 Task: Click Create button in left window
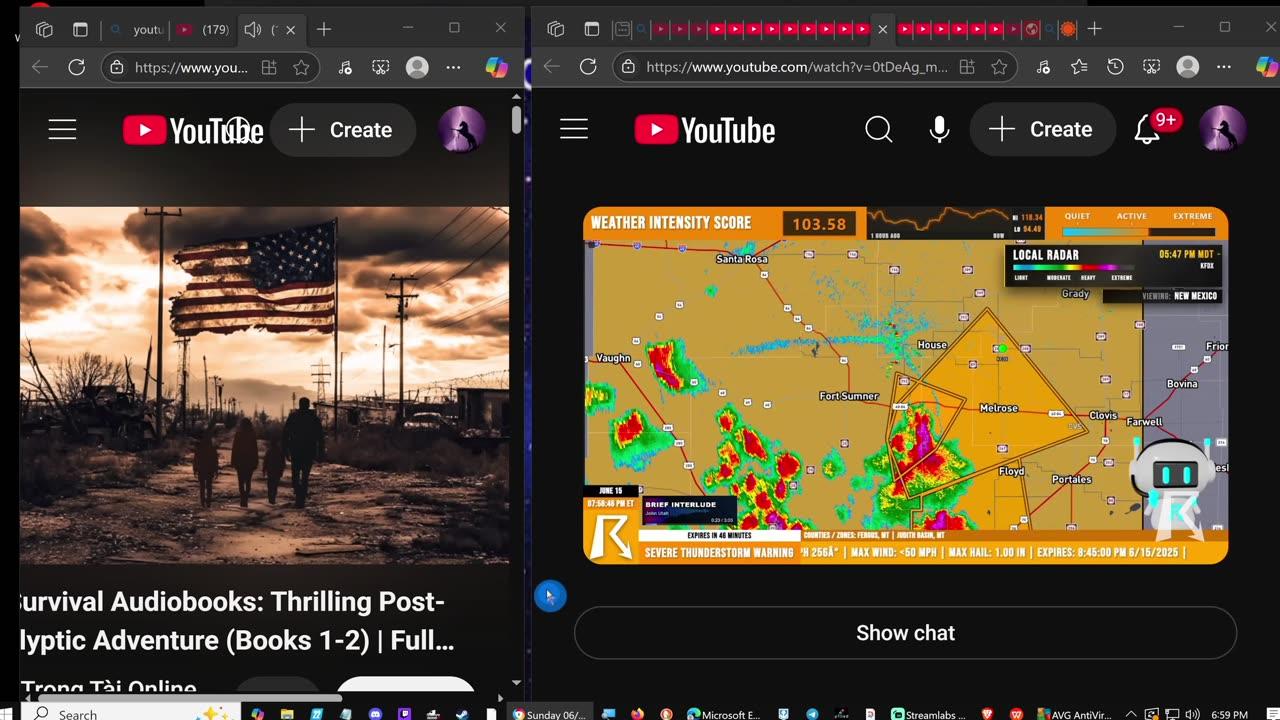pyautogui.click(x=342, y=130)
